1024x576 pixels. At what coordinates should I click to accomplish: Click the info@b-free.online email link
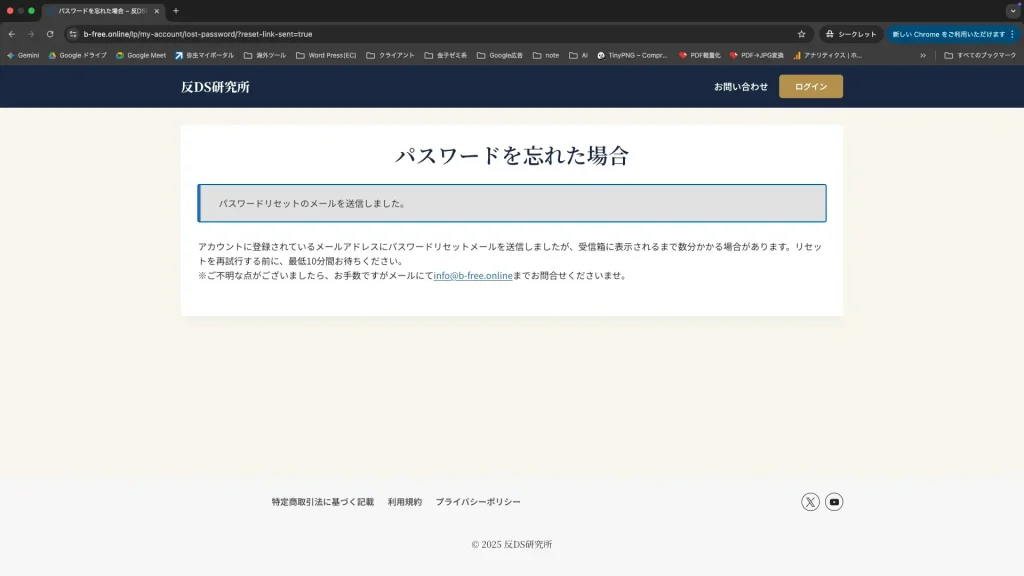pos(473,276)
